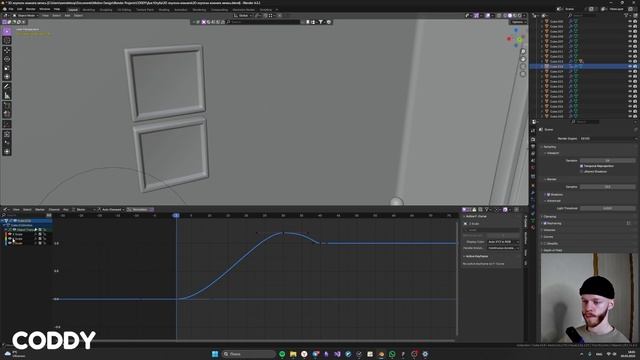Image resolution: width=640 pixels, height=360 pixels.
Task: Click the Windows taskbar search box
Action: pyautogui.click(x=249, y=354)
